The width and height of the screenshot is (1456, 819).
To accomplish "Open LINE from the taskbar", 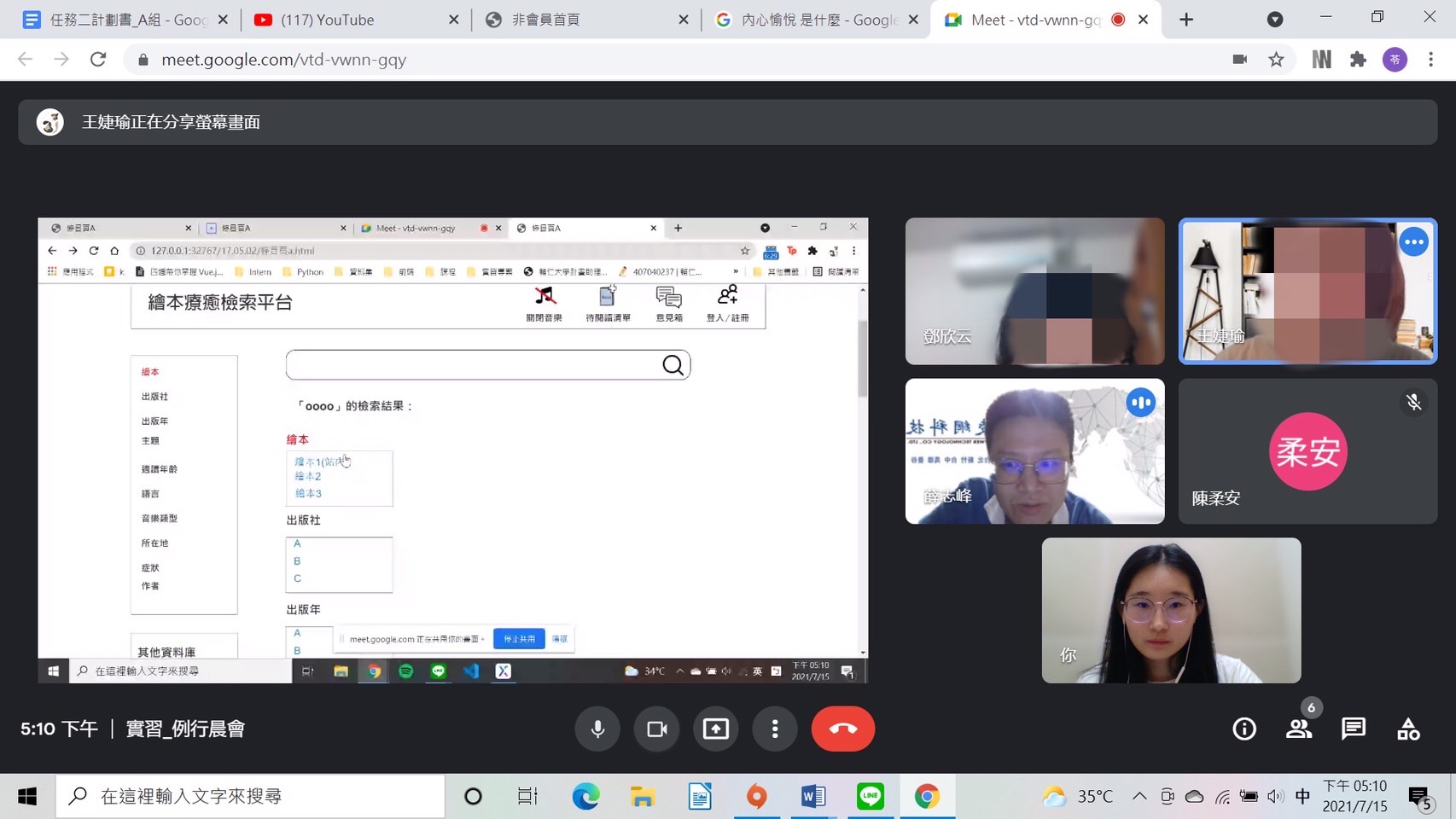I will click(x=870, y=796).
